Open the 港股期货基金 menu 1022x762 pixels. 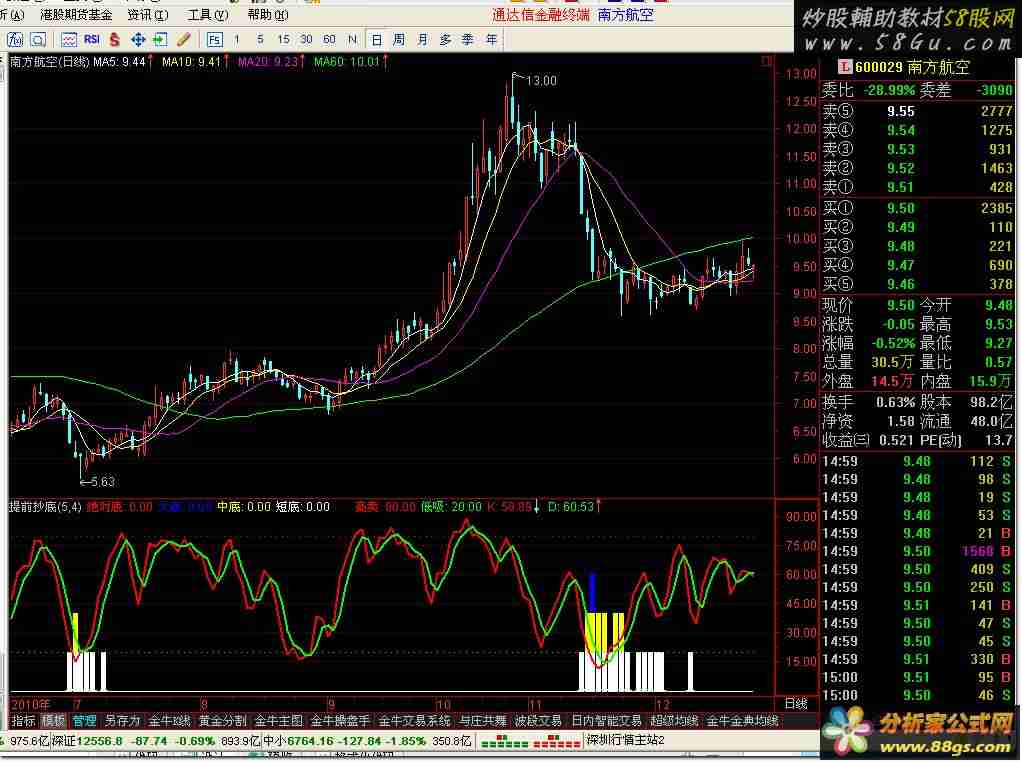76,14
